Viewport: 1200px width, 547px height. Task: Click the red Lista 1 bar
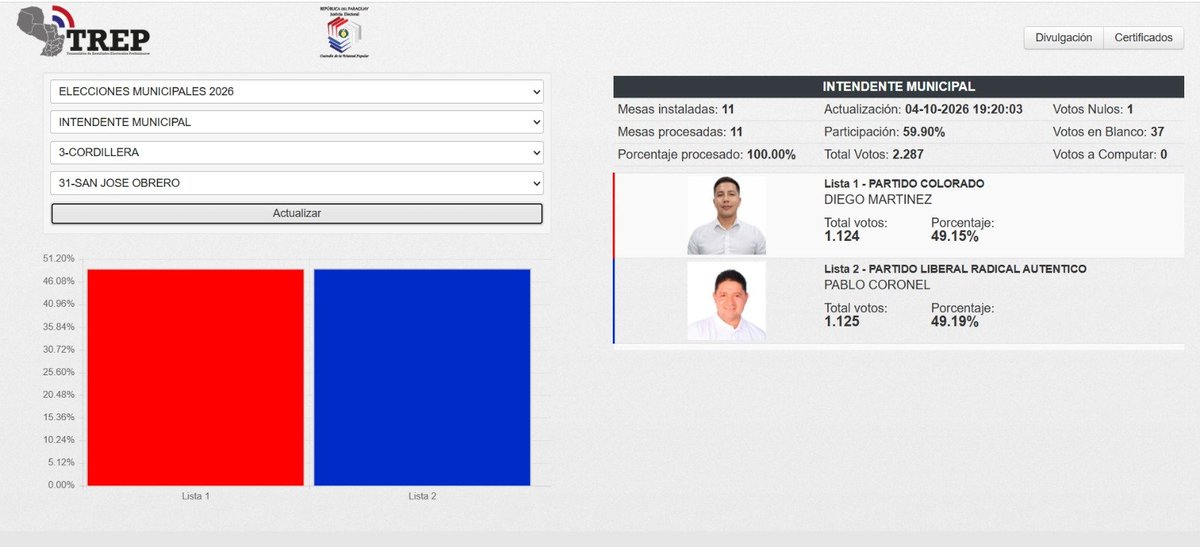195,377
